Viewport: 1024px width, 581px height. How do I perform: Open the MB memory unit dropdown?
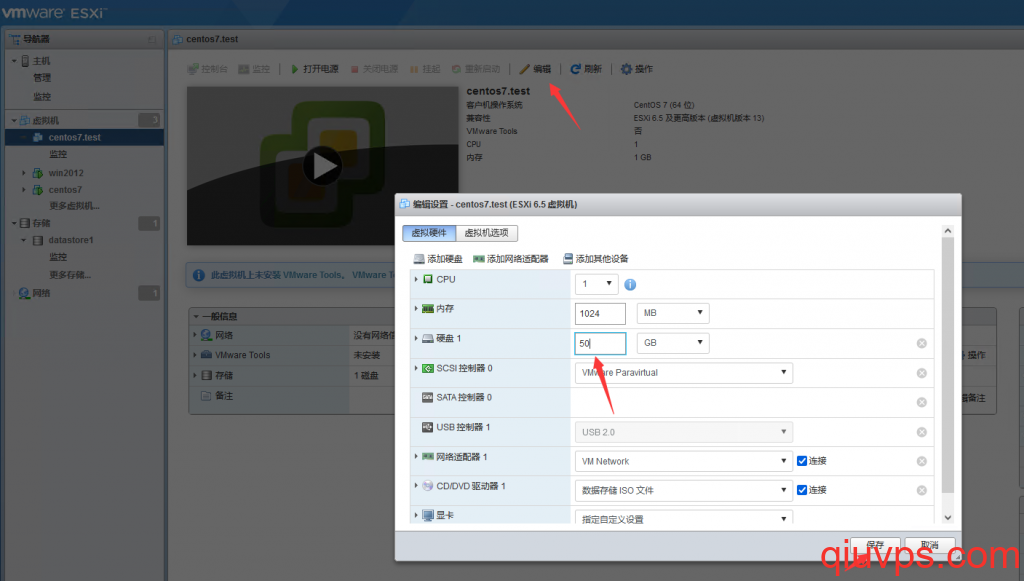point(673,313)
